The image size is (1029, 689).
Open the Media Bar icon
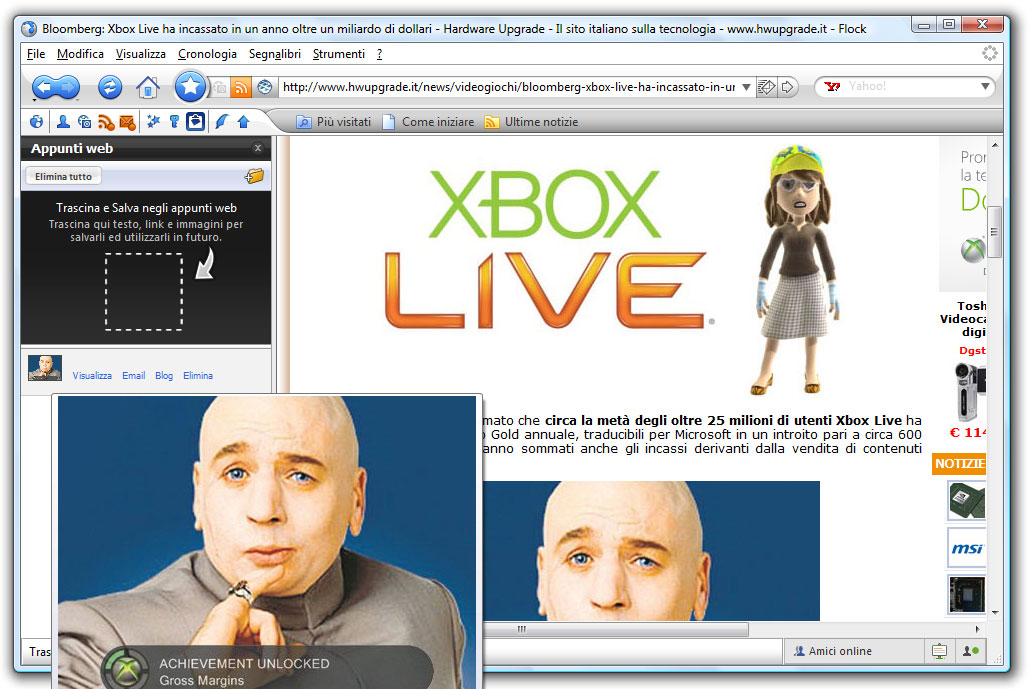84,121
